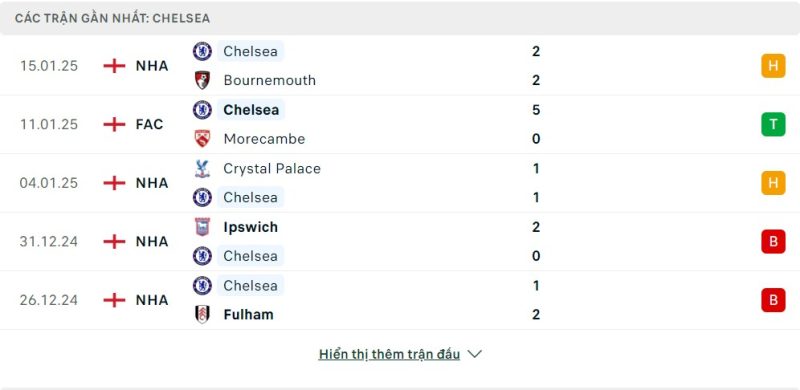Click orange H badge for Crystal Palace match

click(773, 183)
